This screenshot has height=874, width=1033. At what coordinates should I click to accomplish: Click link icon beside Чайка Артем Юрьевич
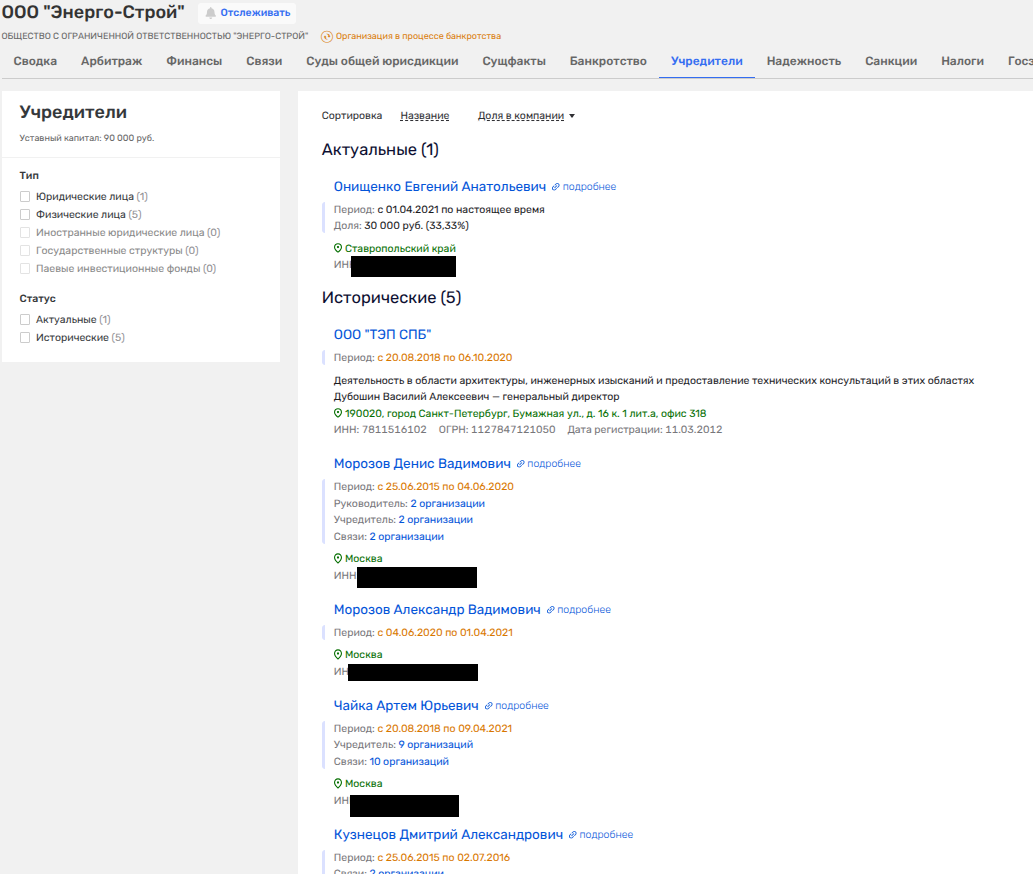coord(489,706)
